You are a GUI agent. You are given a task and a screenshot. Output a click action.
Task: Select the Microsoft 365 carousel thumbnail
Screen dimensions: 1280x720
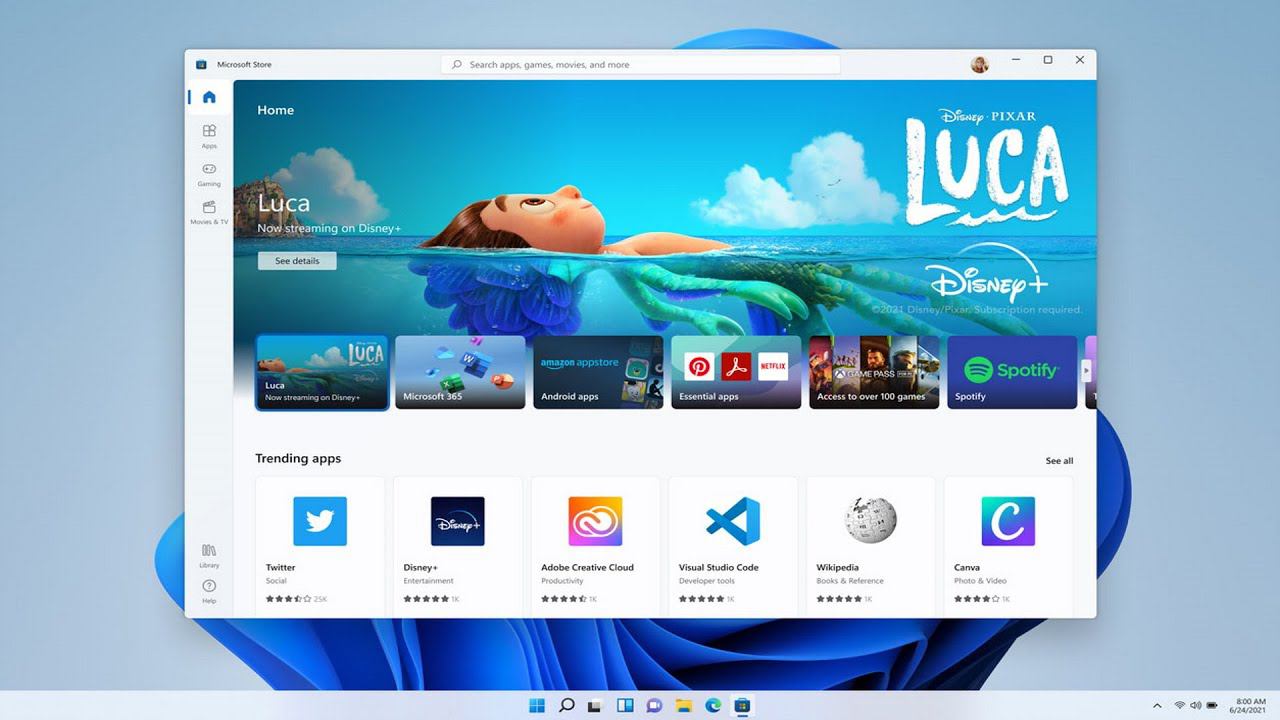coord(460,372)
